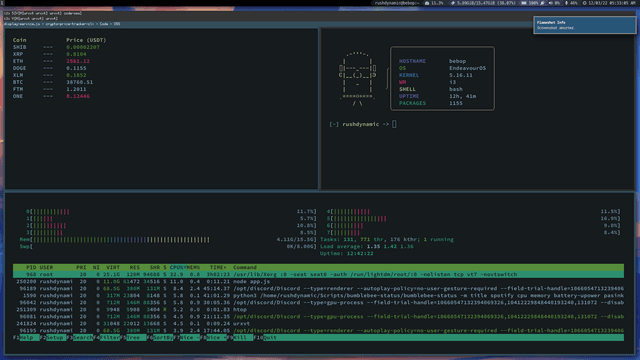Activate Search in htop's bottom bar

tap(80, 338)
